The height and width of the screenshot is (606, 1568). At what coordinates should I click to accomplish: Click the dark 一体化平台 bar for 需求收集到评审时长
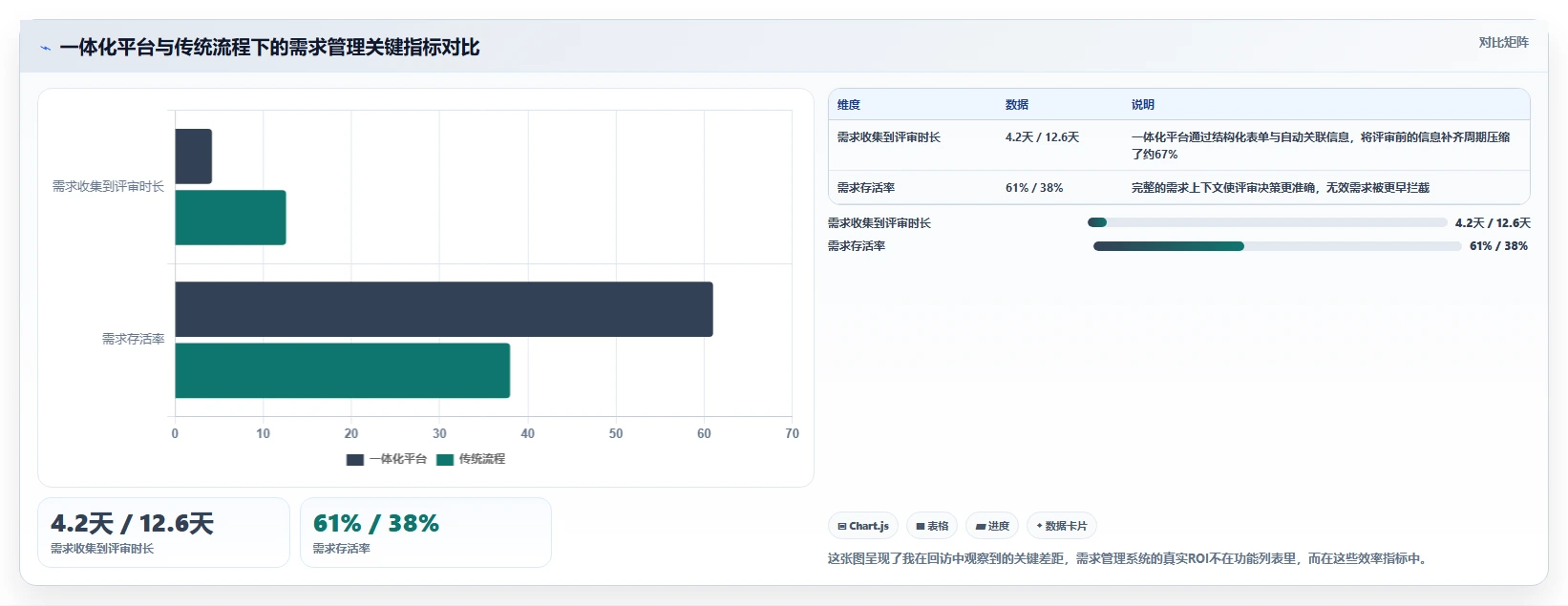(193, 157)
